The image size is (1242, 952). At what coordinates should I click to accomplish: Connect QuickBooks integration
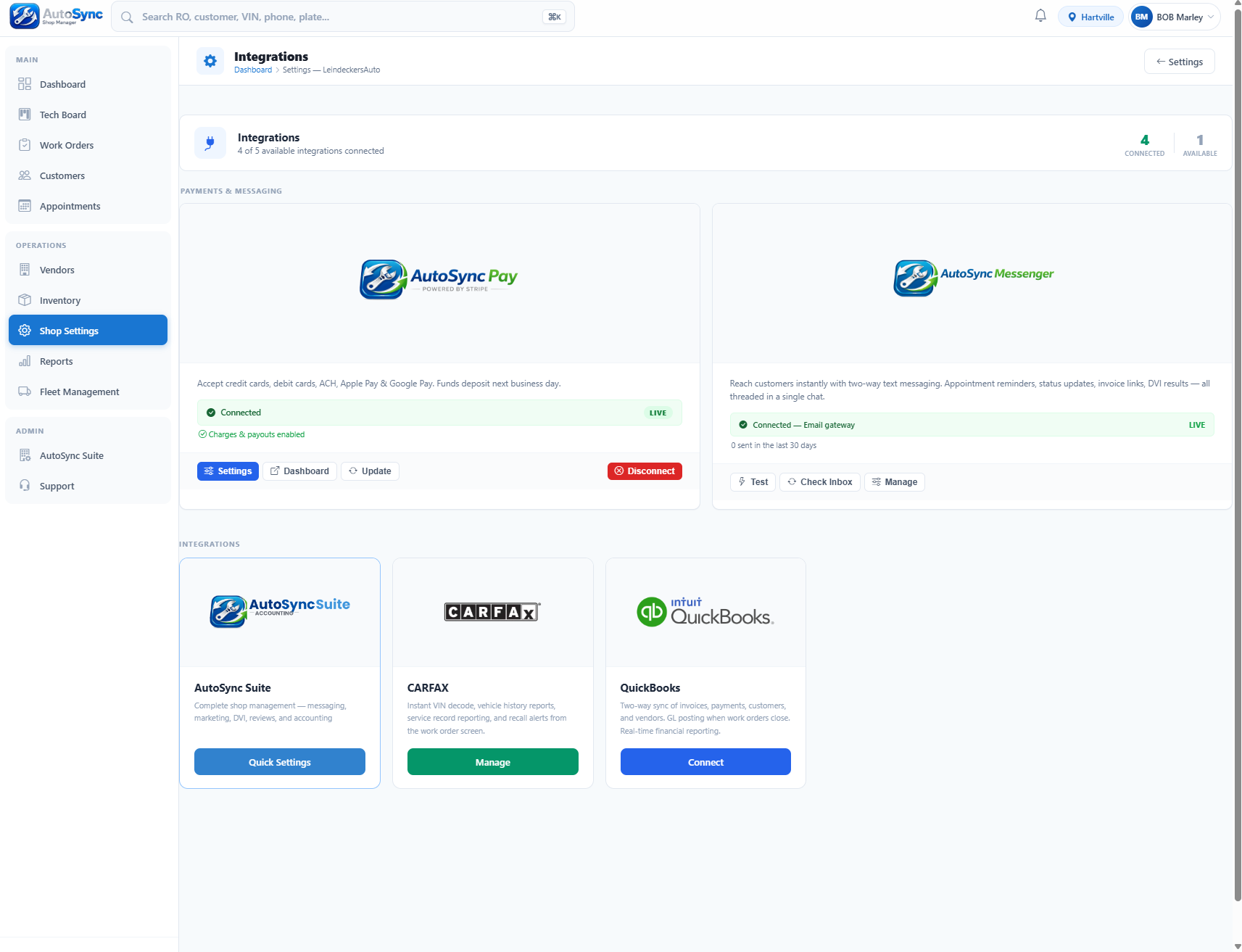click(x=705, y=762)
